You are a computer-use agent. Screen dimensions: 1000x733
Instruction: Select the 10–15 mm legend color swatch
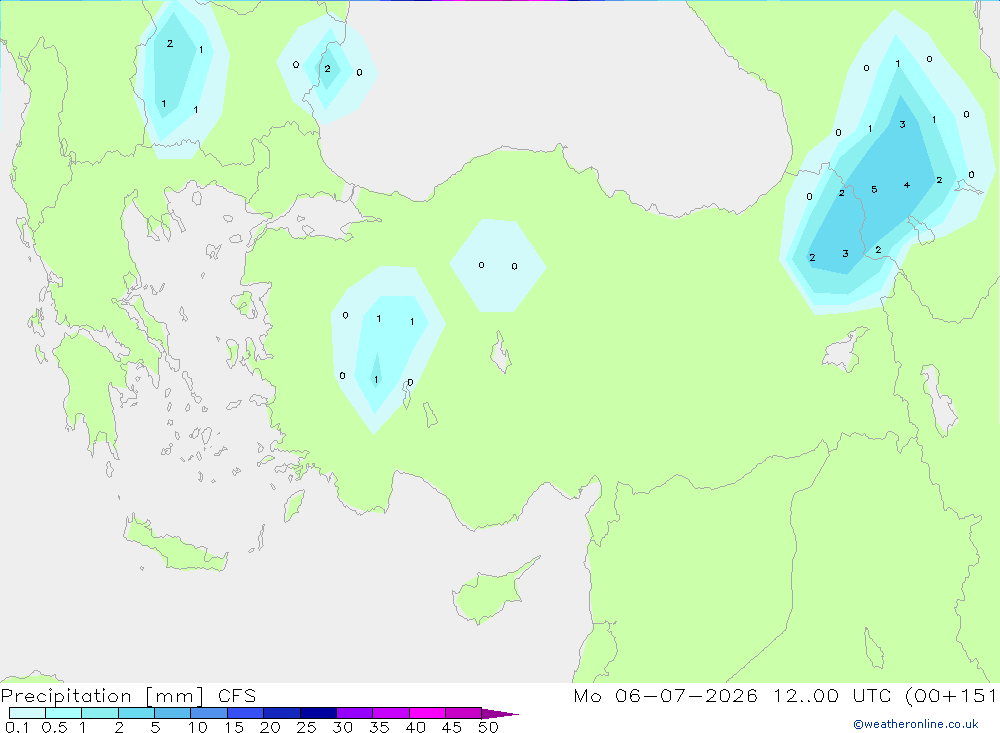point(209,713)
